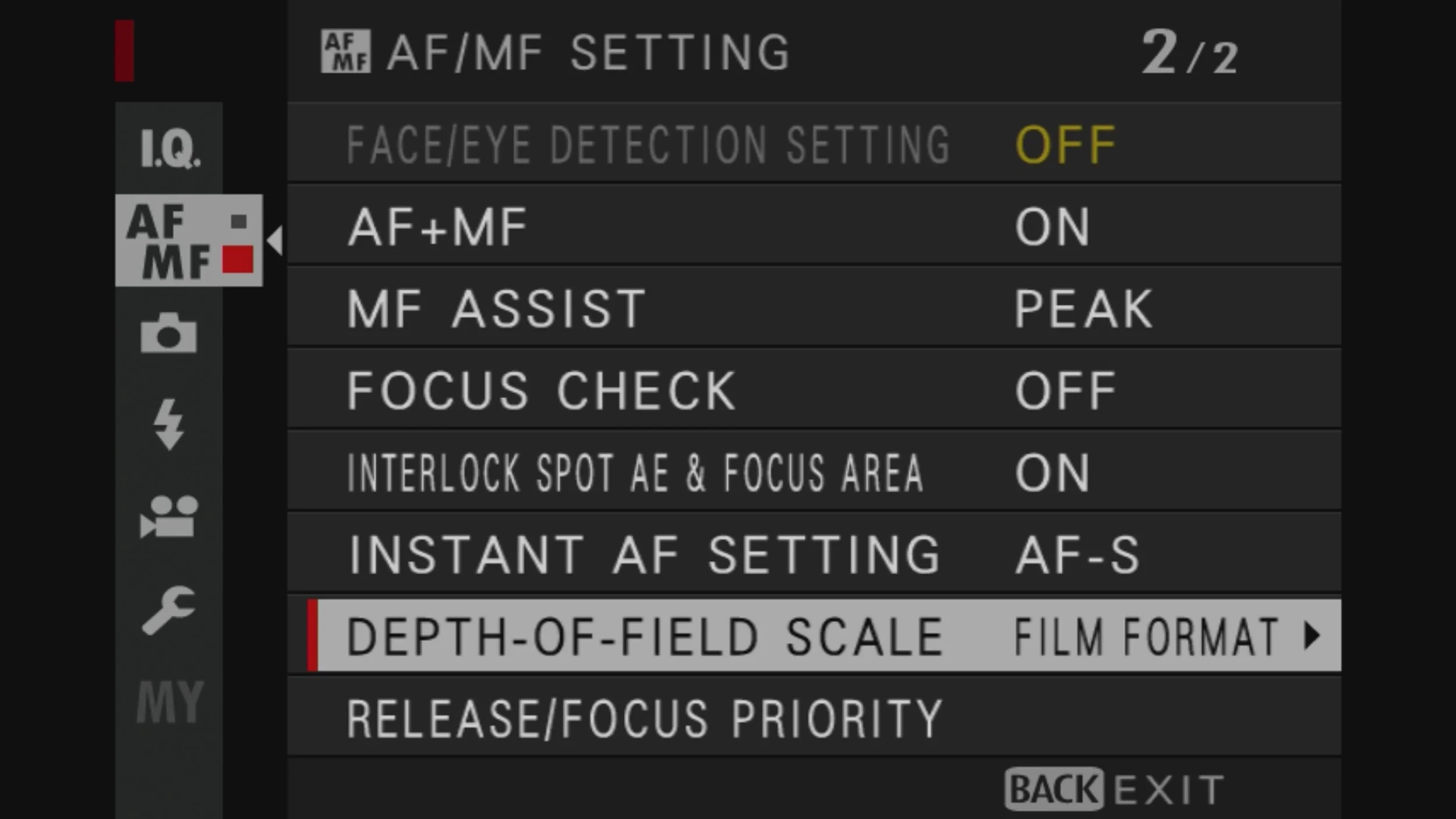The image size is (1456, 819).
Task: Open the camera shooting settings icon
Action: [x=169, y=333]
